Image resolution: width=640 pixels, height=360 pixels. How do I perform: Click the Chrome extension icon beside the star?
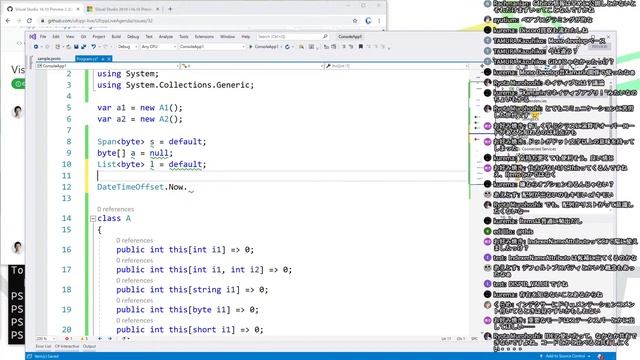[368, 20]
